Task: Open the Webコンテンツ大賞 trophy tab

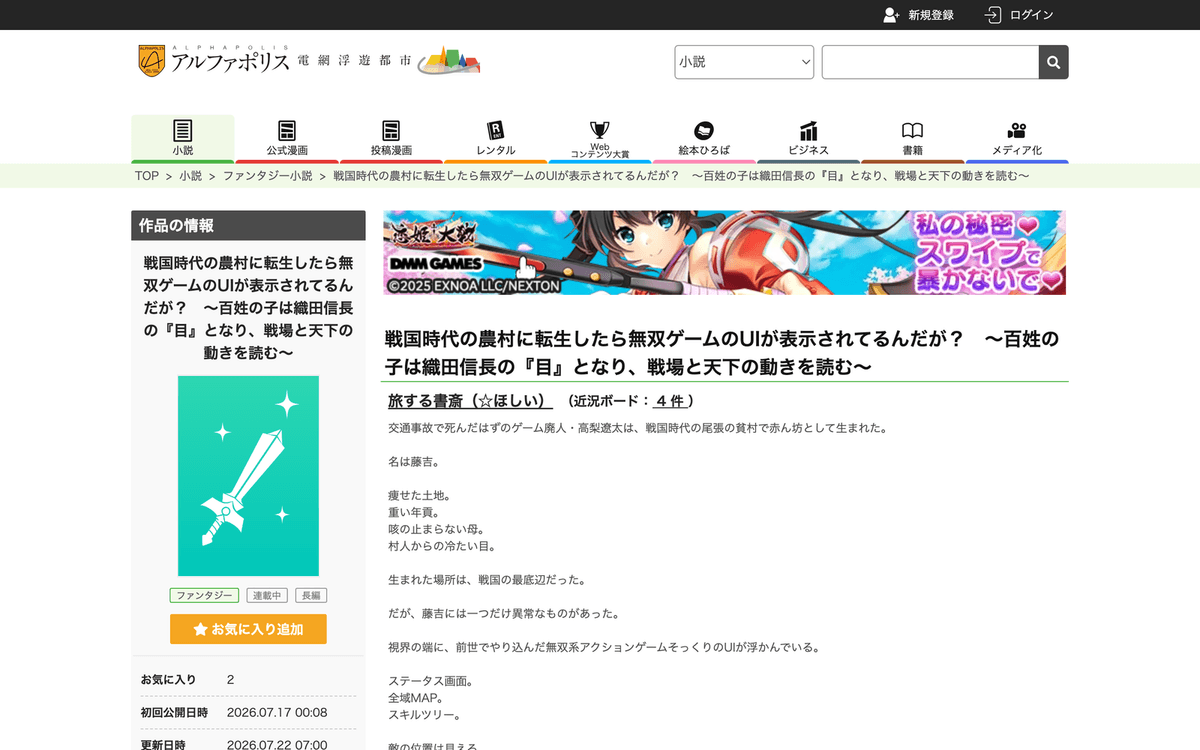Action: point(600,138)
